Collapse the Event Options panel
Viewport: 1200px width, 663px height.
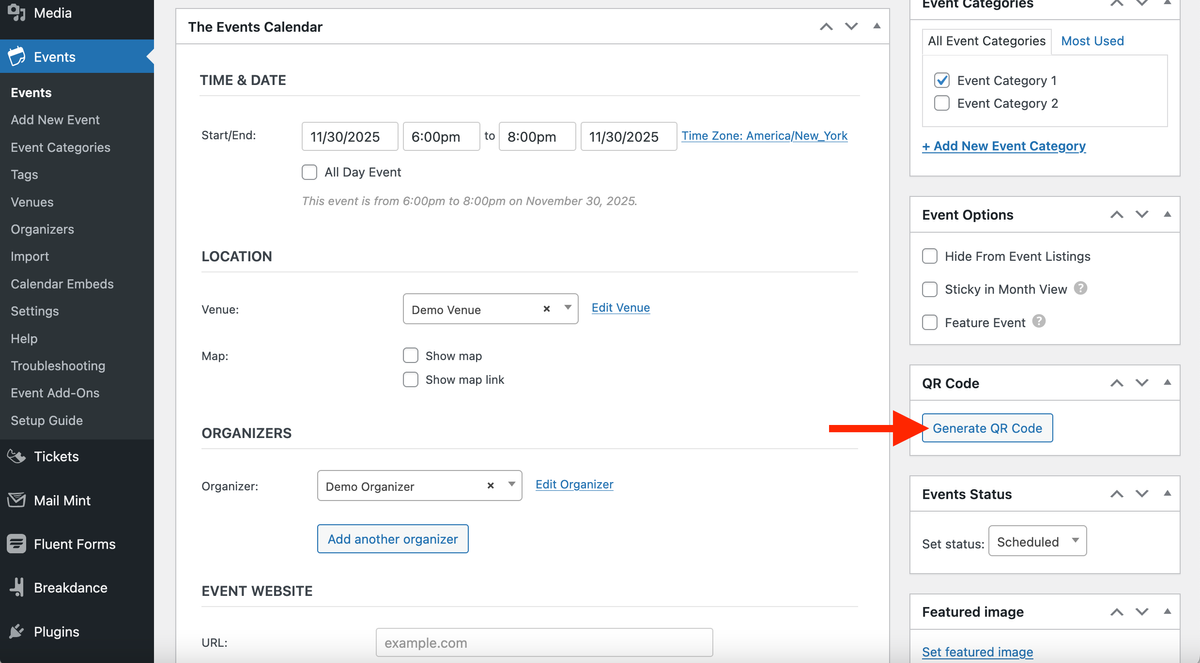[x=1166, y=213]
